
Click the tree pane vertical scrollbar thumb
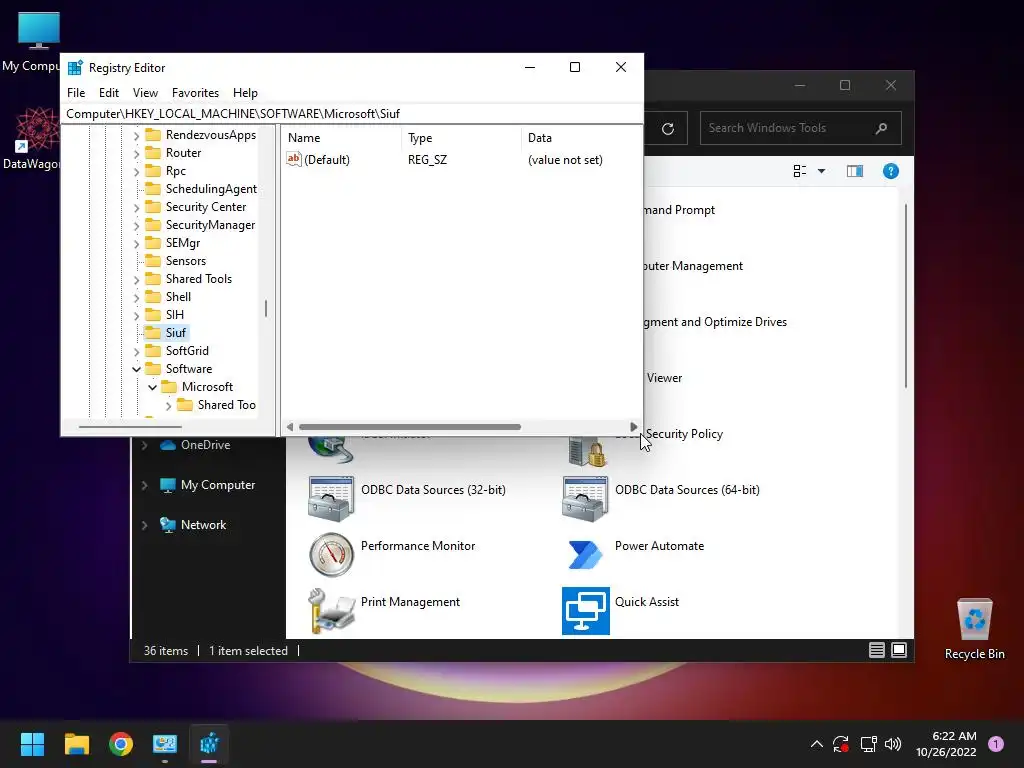[x=266, y=308]
